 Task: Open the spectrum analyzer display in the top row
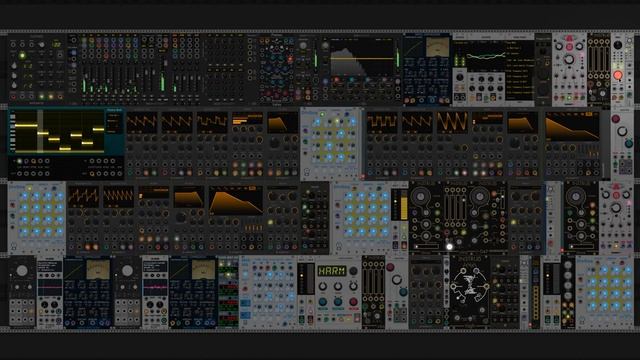click(362, 57)
